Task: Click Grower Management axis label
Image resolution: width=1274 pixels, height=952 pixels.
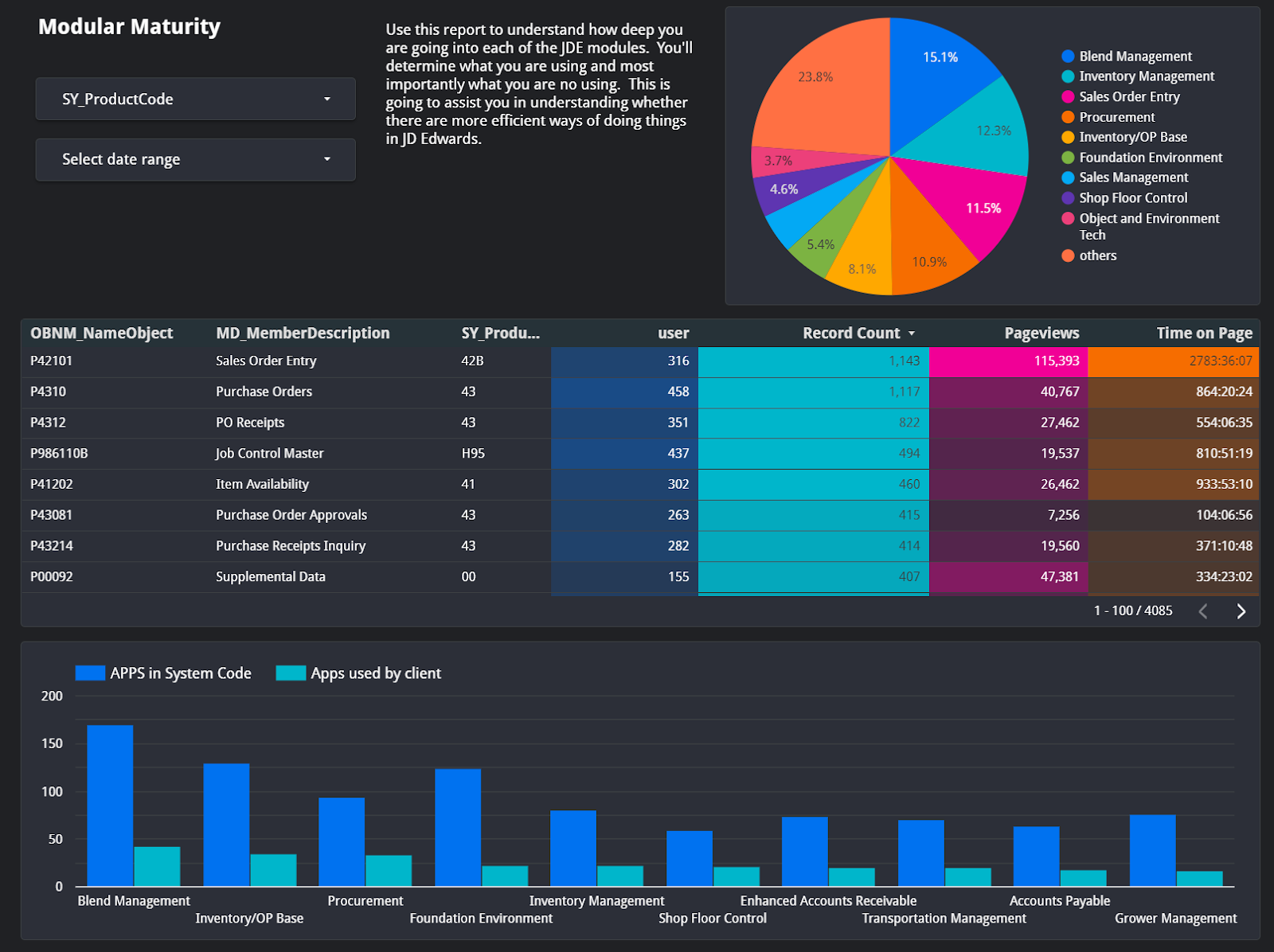Action: click(1175, 919)
